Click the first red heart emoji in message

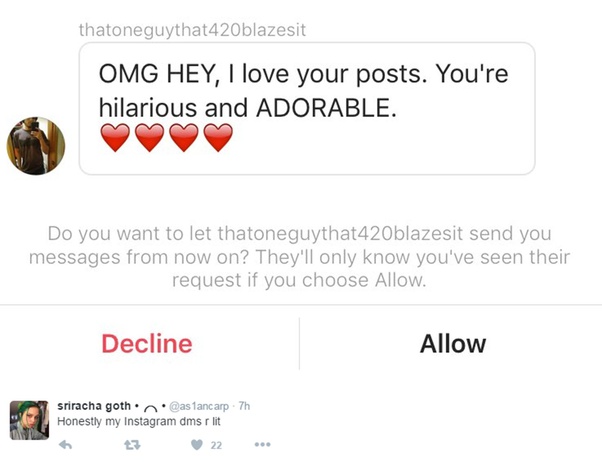click(115, 137)
